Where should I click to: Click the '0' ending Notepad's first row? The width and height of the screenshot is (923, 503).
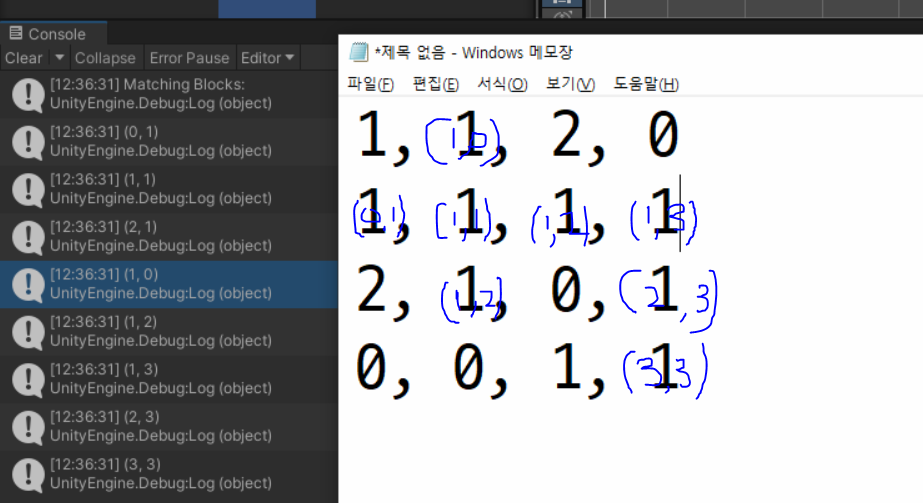[x=663, y=135]
